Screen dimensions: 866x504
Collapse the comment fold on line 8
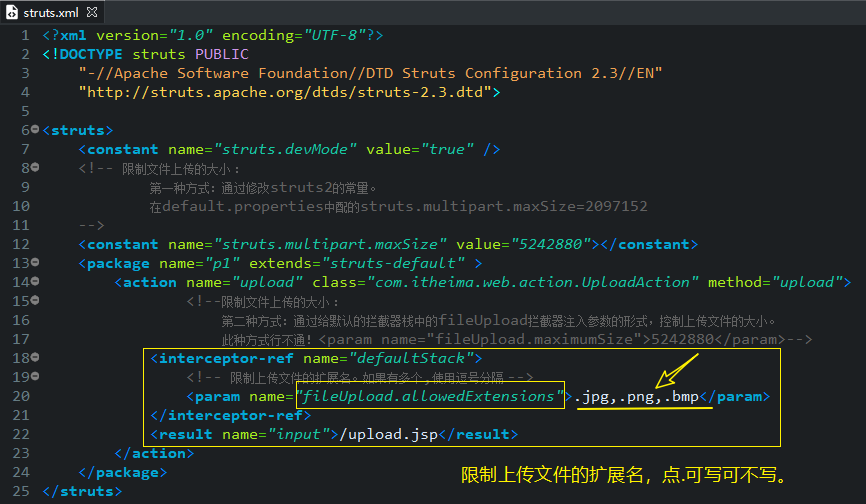pos(35,167)
